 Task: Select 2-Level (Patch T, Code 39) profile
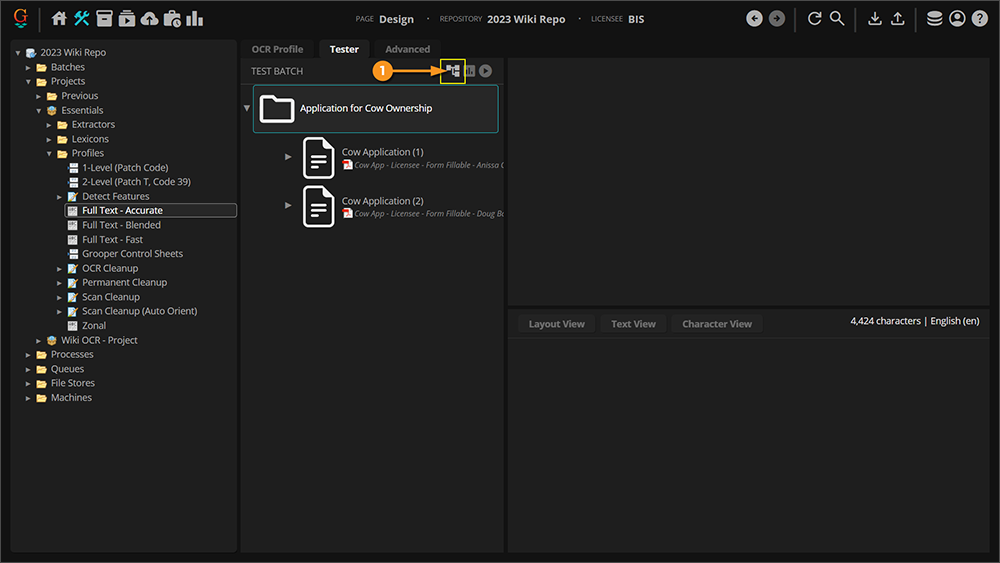point(136,182)
